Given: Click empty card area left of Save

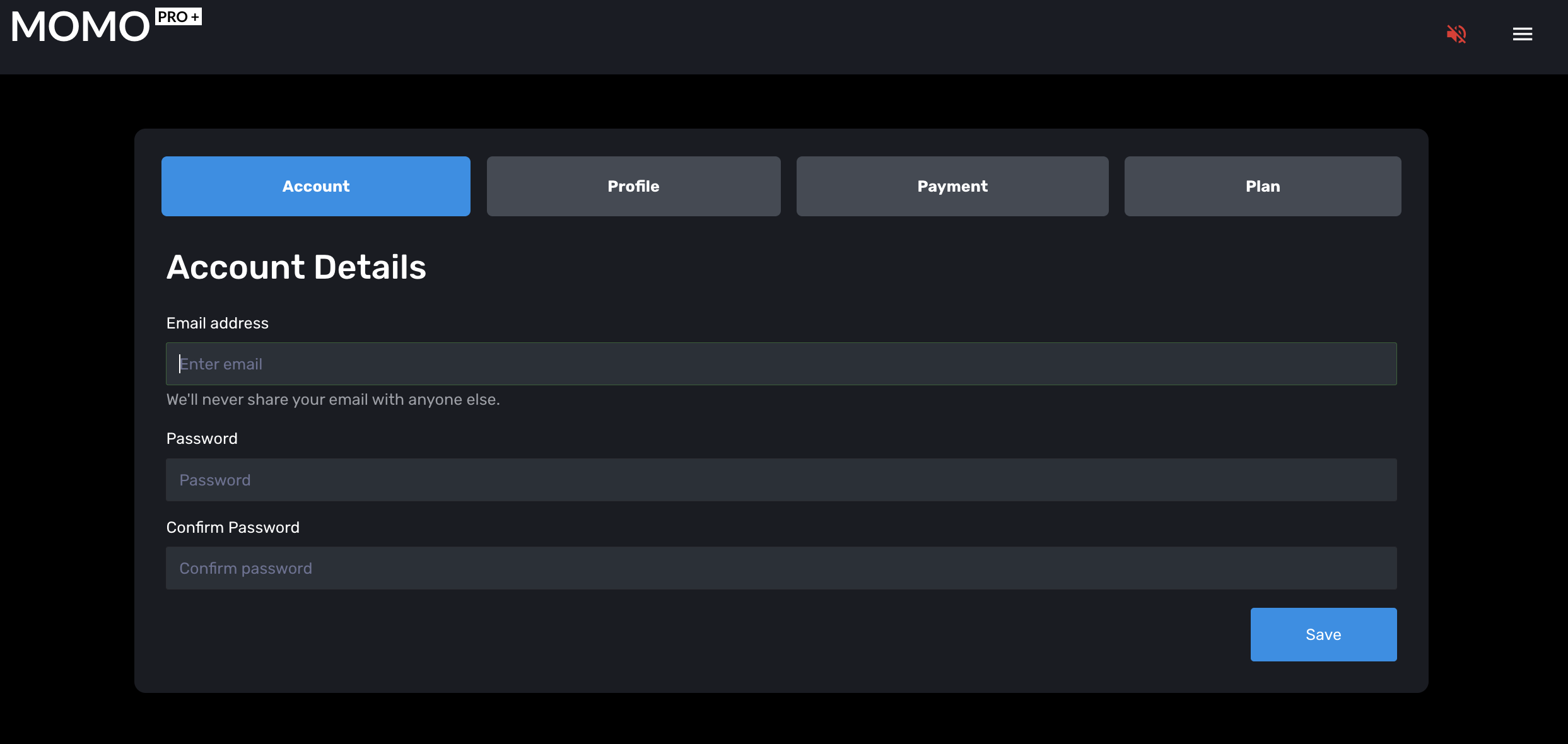Looking at the screenshot, I should click(694, 634).
